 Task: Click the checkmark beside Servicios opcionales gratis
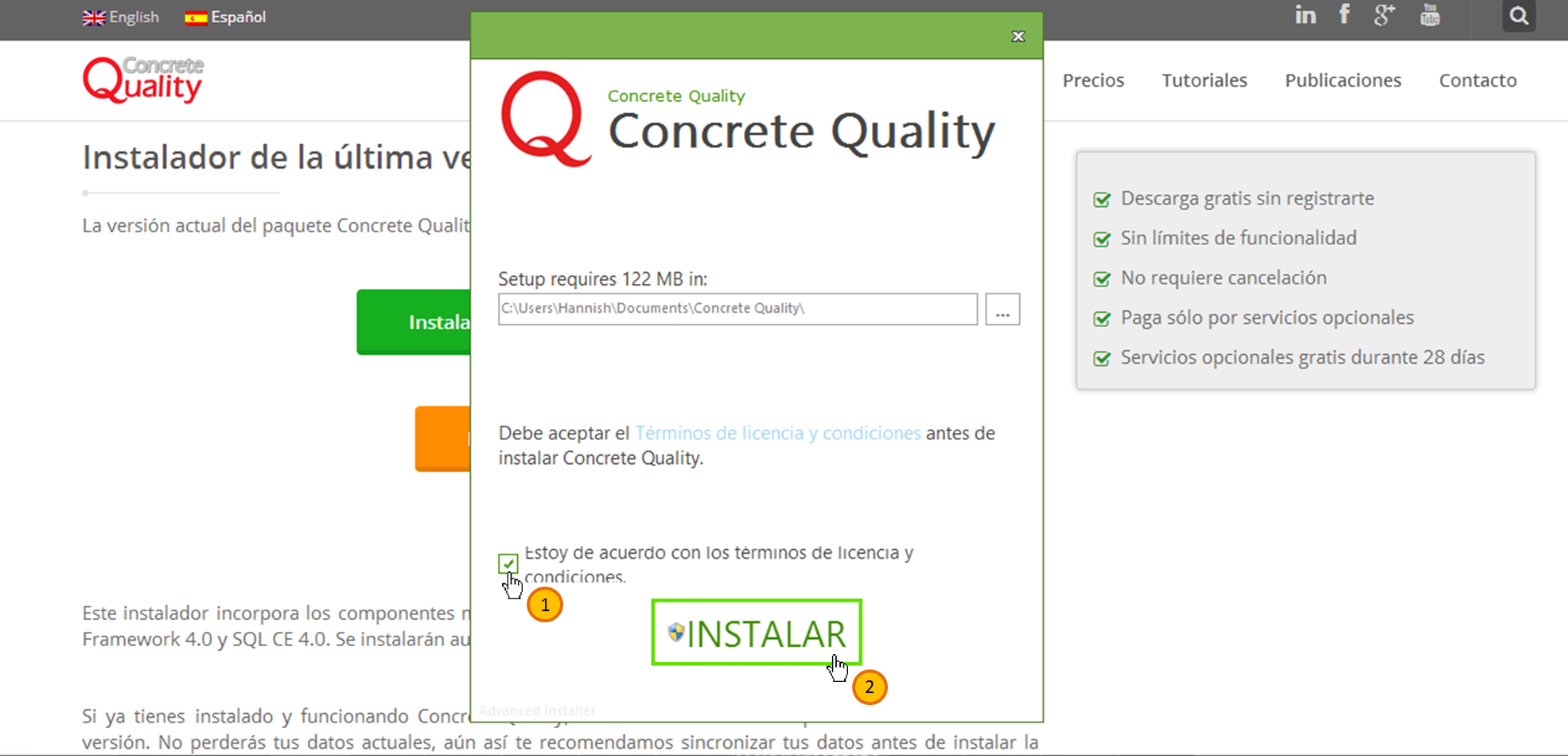coord(1102,358)
